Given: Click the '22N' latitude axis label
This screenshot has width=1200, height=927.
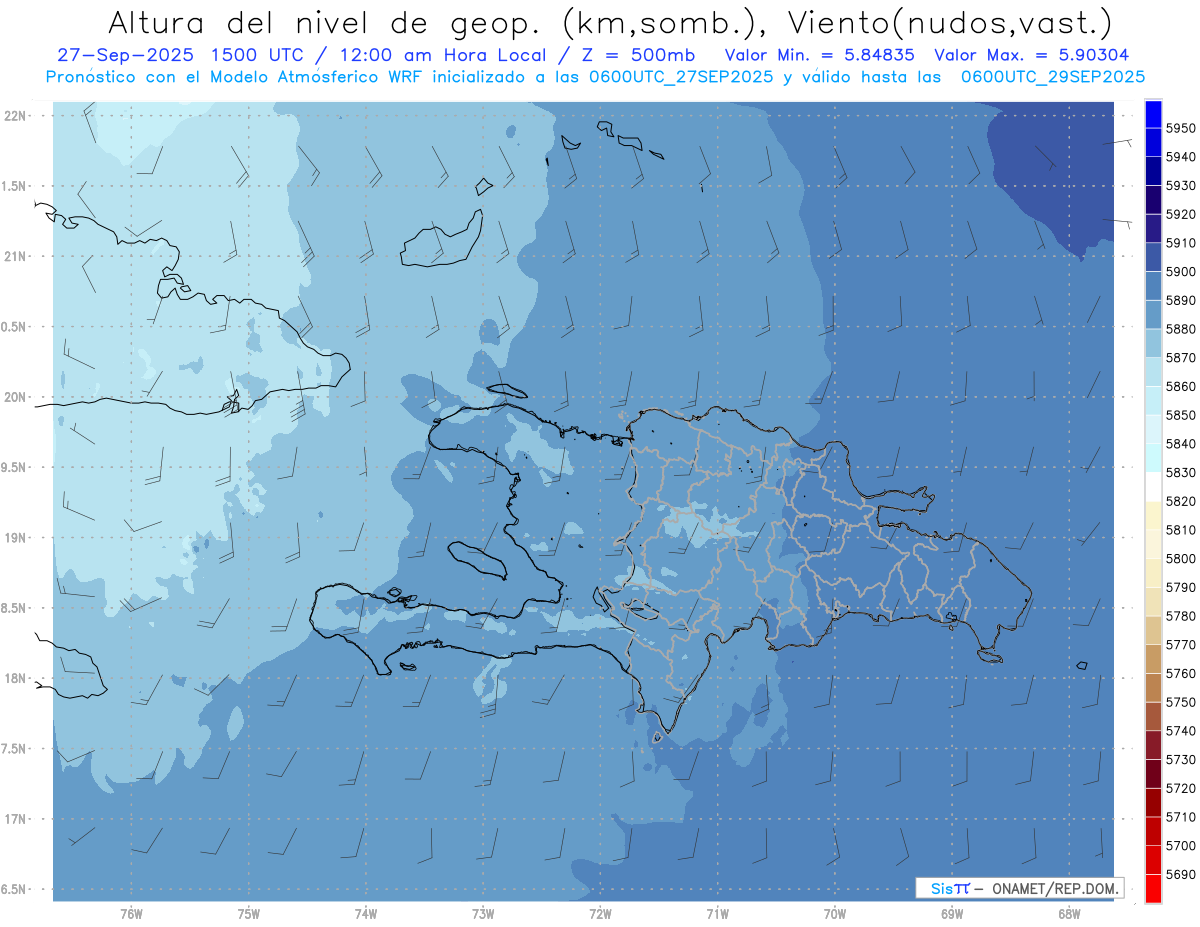Looking at the screenshot, I should pyautogui.click(x=16, y=116).
